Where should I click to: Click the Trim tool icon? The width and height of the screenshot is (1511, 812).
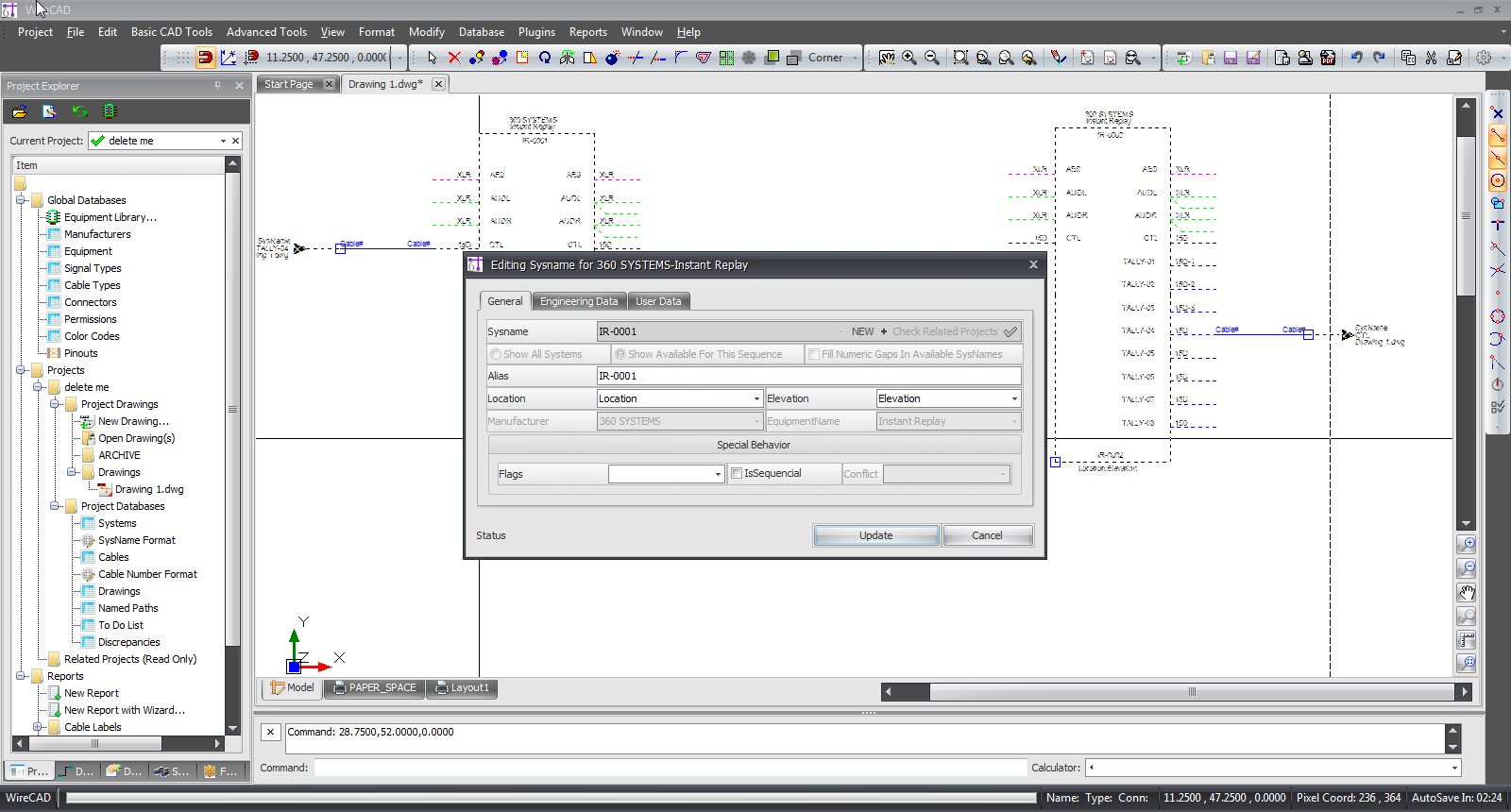pyautogui.click(x=636, y=58)
